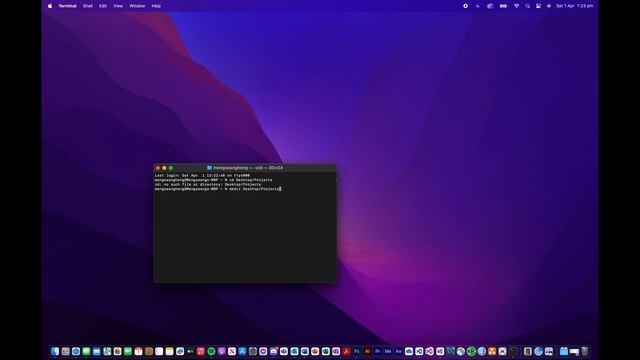Open the Terminal application menu
640x360 pixels.
click(x=67, y=6)
